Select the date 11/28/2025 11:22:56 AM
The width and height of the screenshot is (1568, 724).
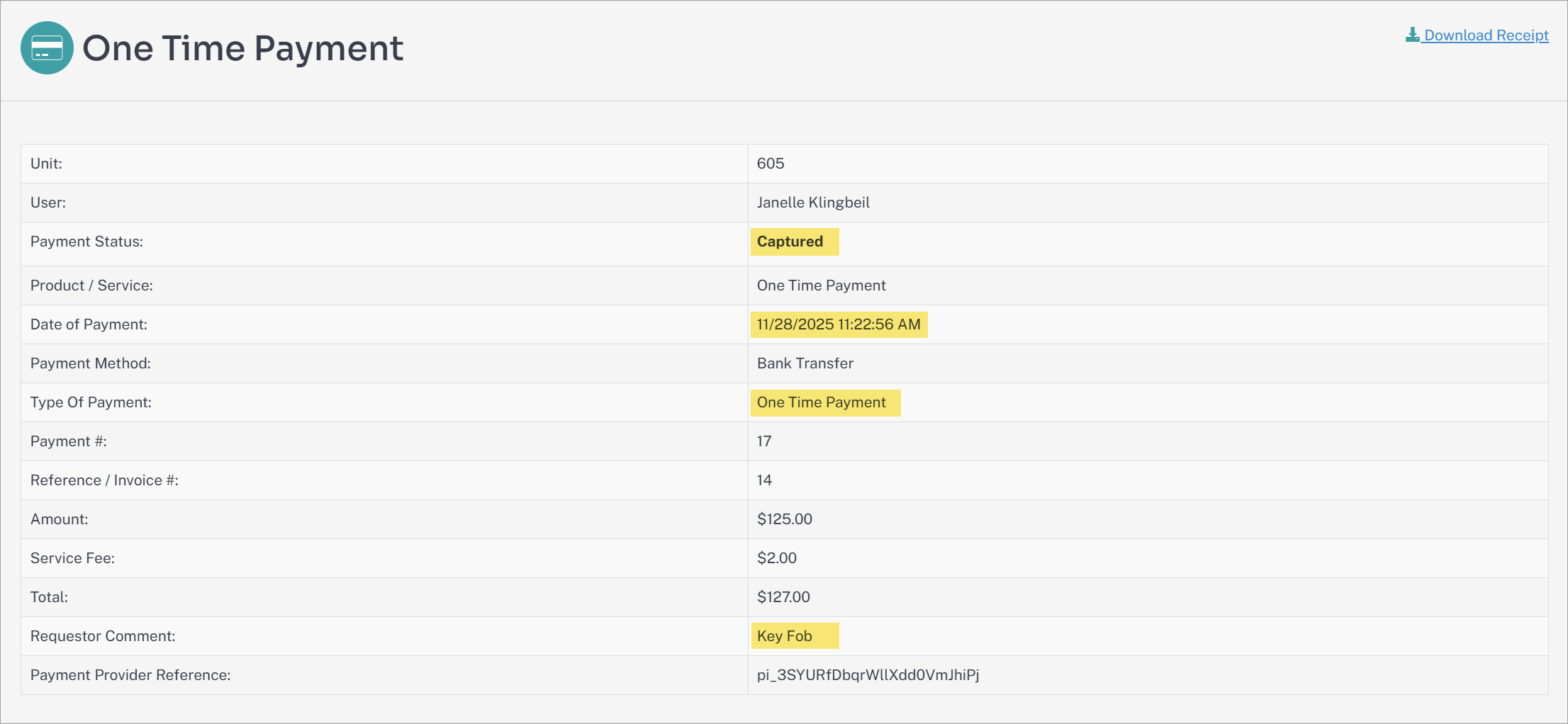839,324
